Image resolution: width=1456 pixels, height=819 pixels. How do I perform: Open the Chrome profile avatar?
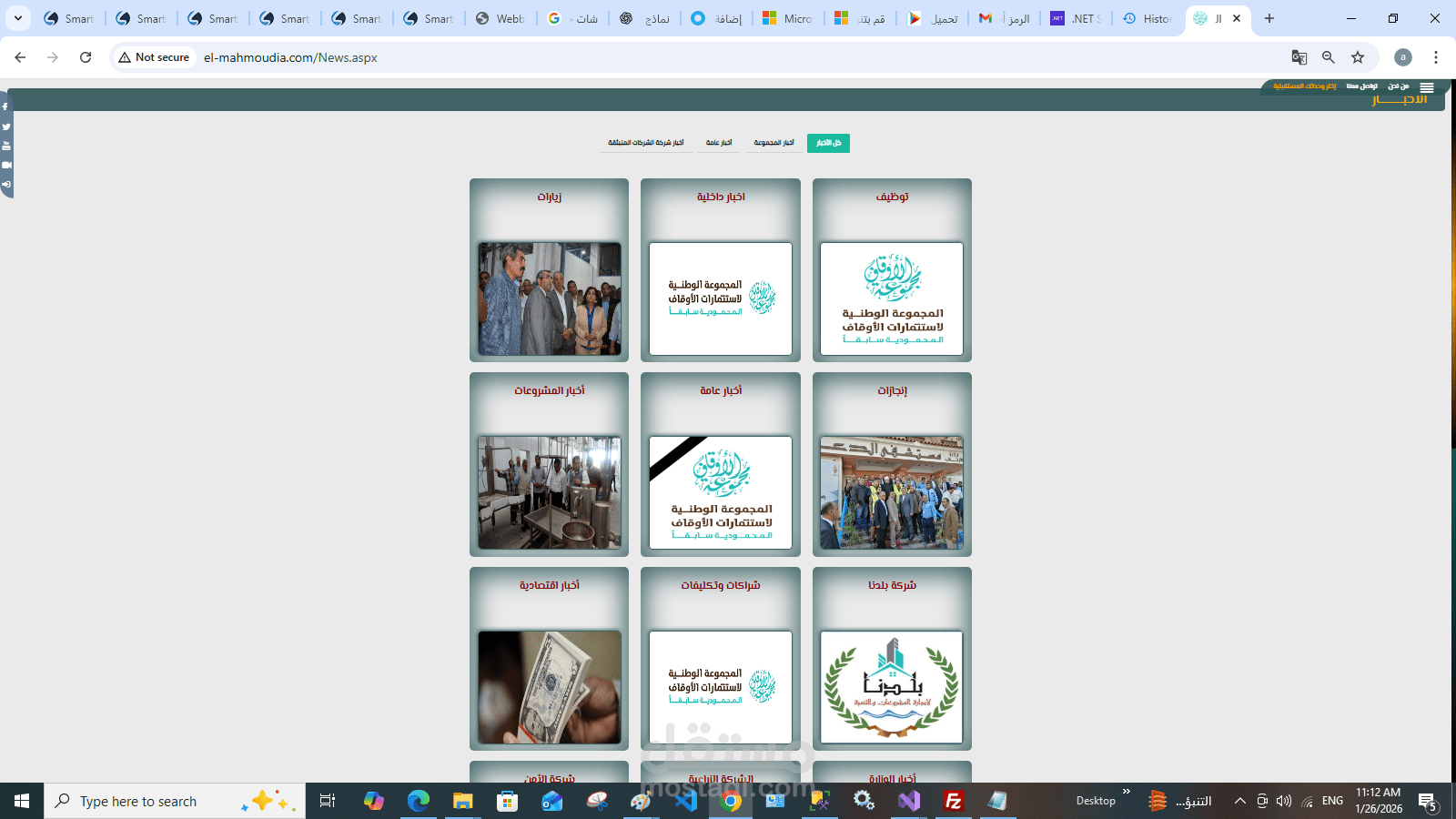point(1403,57)
